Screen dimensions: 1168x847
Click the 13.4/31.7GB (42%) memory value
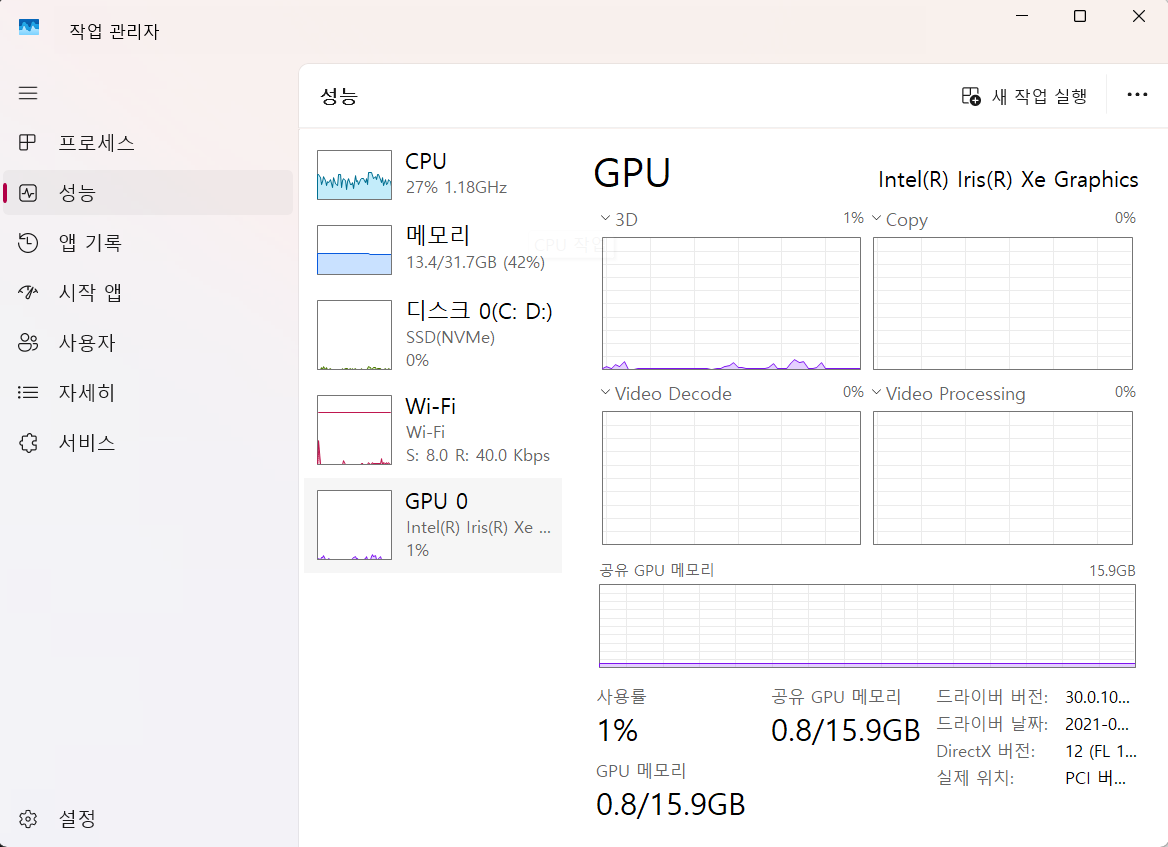coord(475,262)
